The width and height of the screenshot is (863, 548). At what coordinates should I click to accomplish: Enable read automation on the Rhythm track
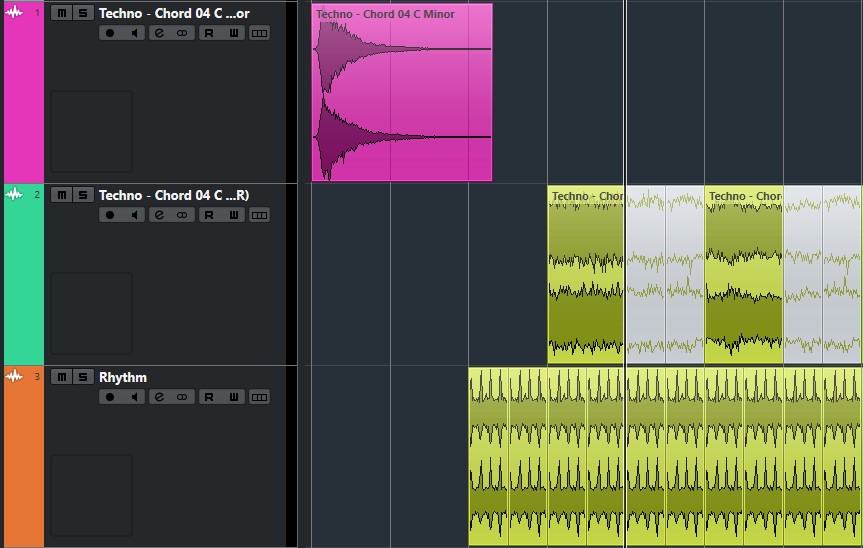pos(209,397)
